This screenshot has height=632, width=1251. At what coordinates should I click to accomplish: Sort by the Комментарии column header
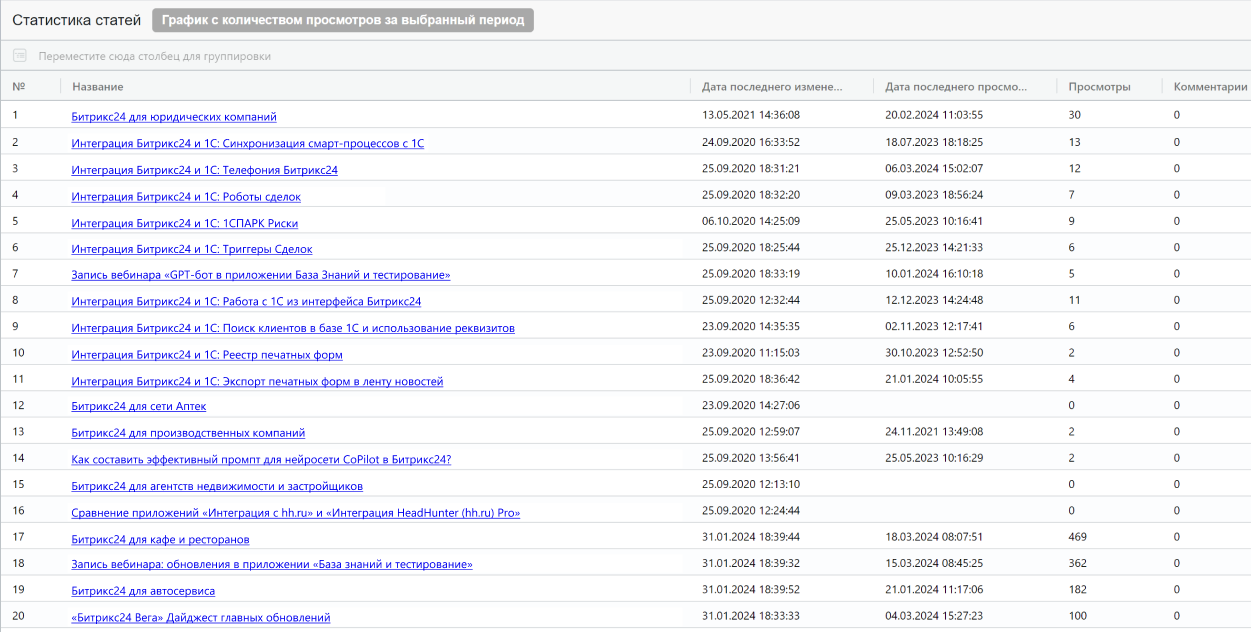pyautogui.click(x=1210, y=87)
